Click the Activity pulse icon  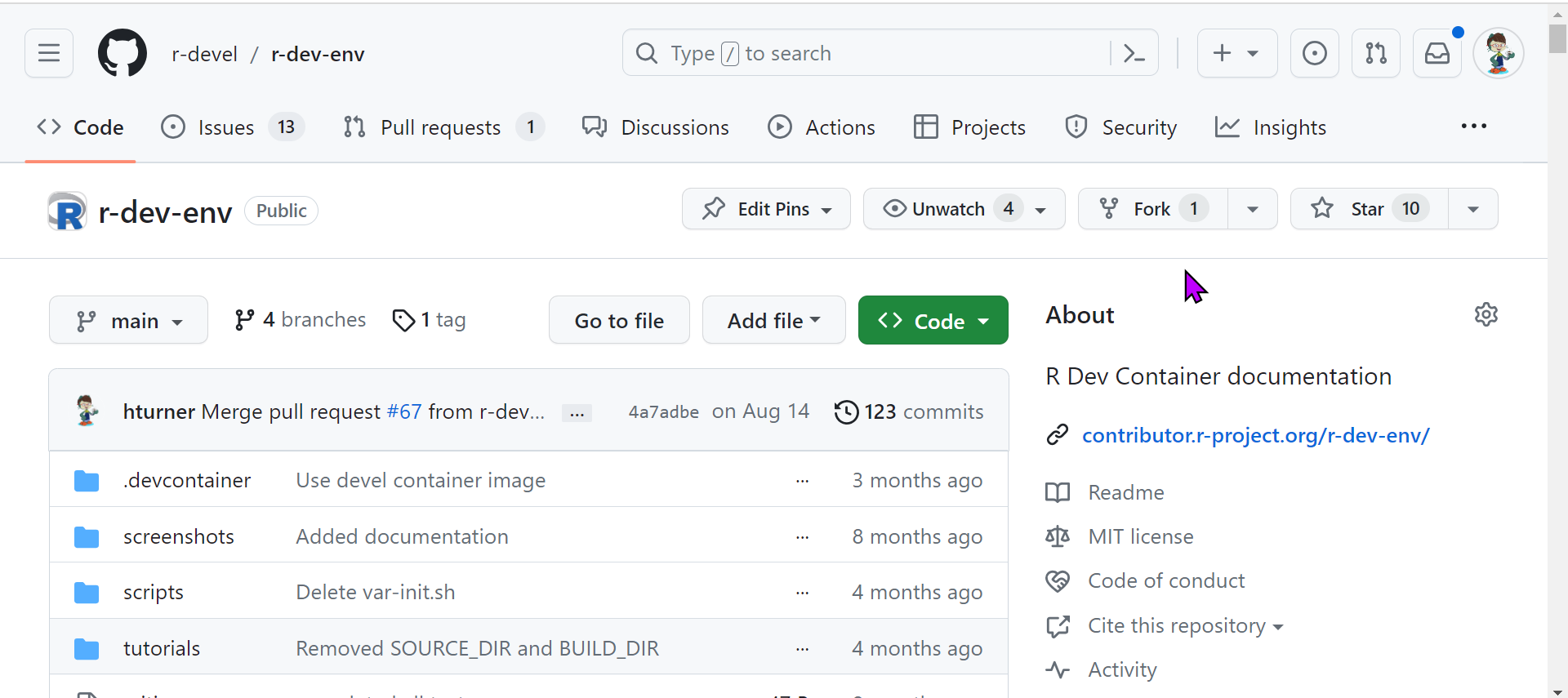point(1058,669)
